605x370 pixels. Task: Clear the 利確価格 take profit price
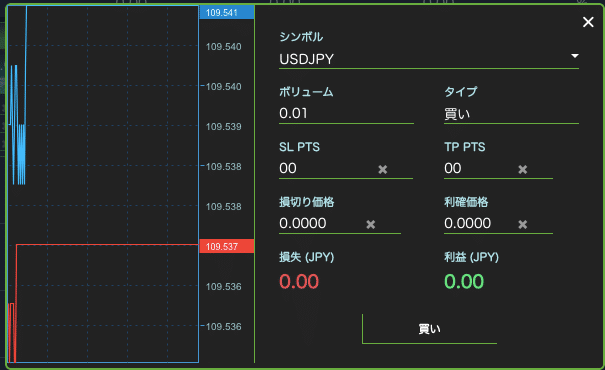[522, 224]
